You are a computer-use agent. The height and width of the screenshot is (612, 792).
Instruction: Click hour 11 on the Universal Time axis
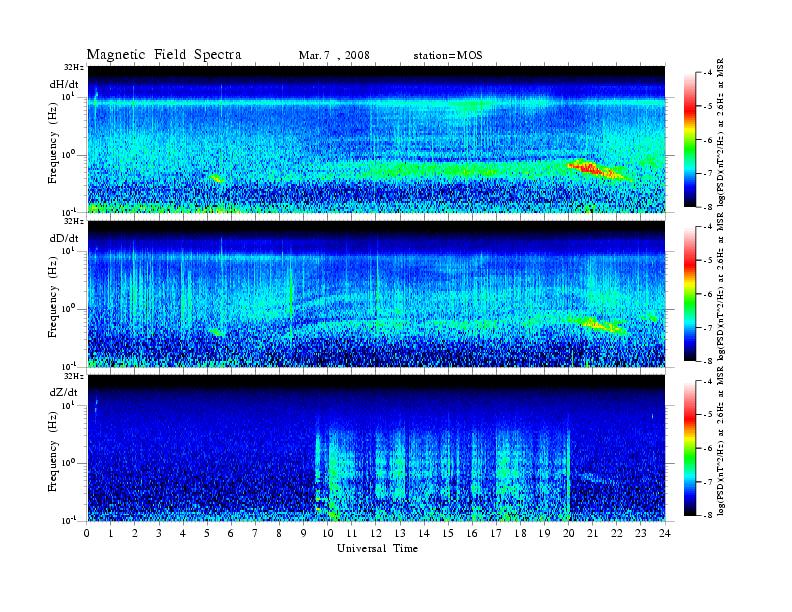352,533
